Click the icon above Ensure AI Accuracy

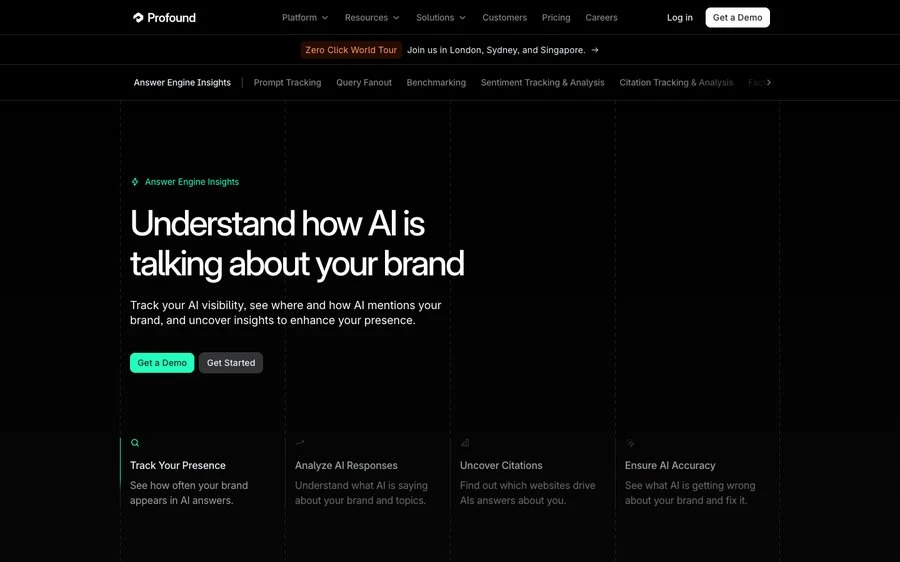tap(630, 443)
